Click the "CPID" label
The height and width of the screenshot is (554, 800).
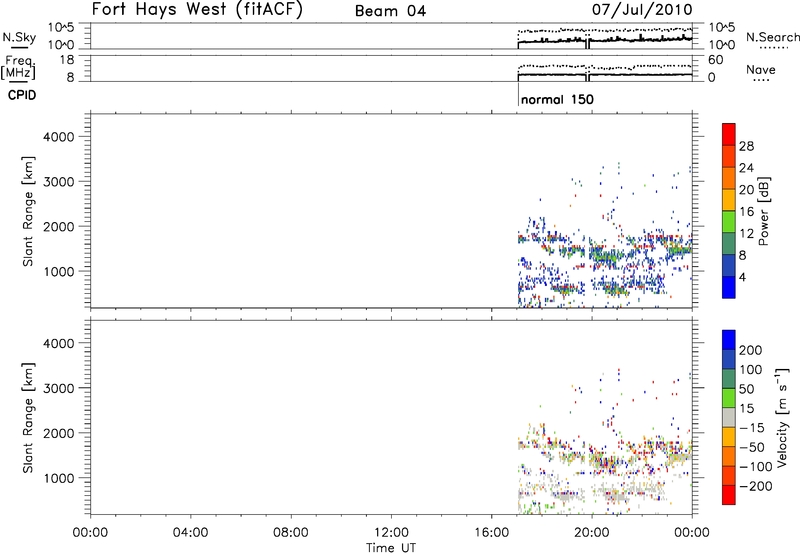click(x=22, y=95)
